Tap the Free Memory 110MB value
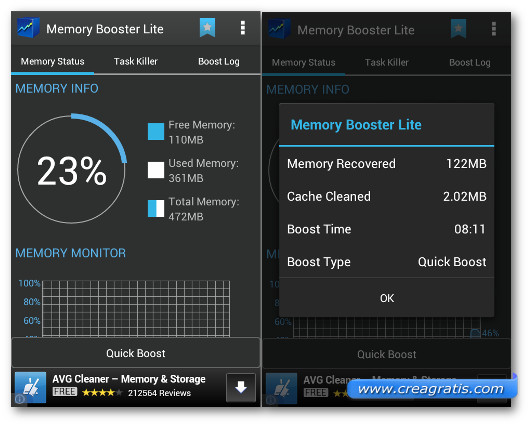This screenshot has height=426, width=530. pos(186,140)
